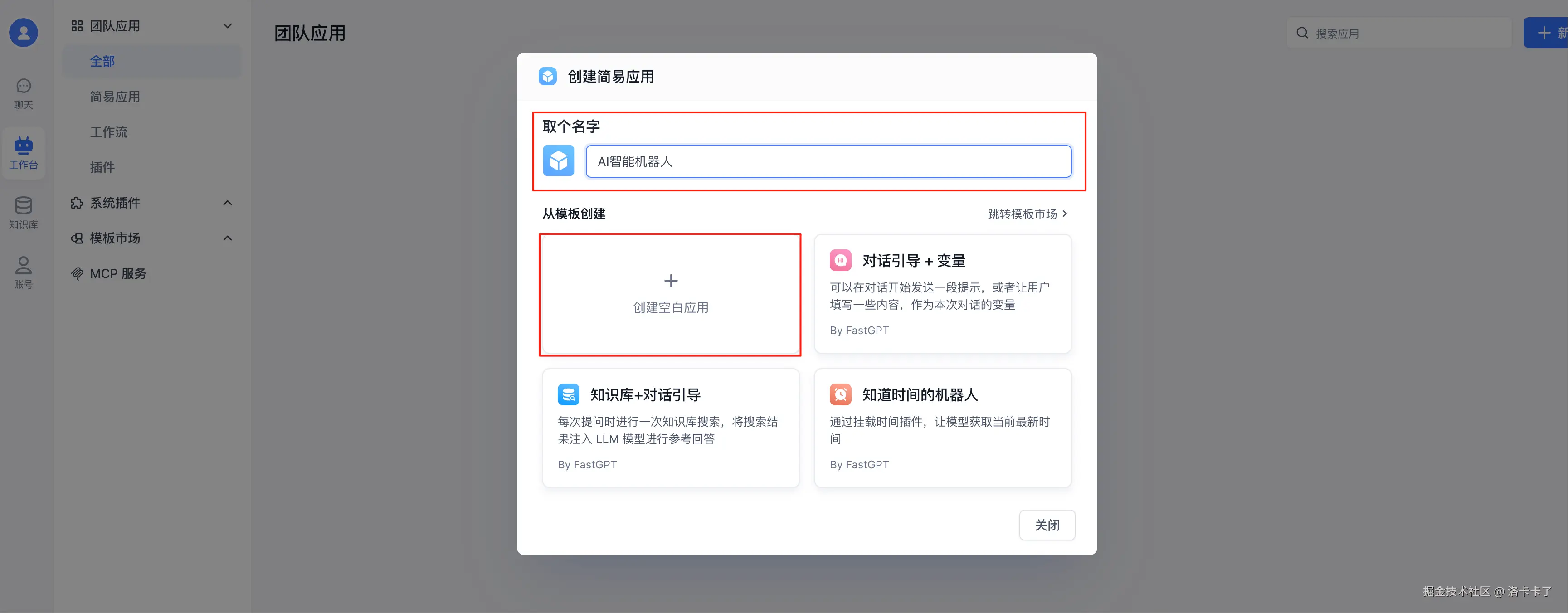The image size is (1568, 613).
Task: Select 工作流 in the sidebar
Action: (x=109, y=132)
